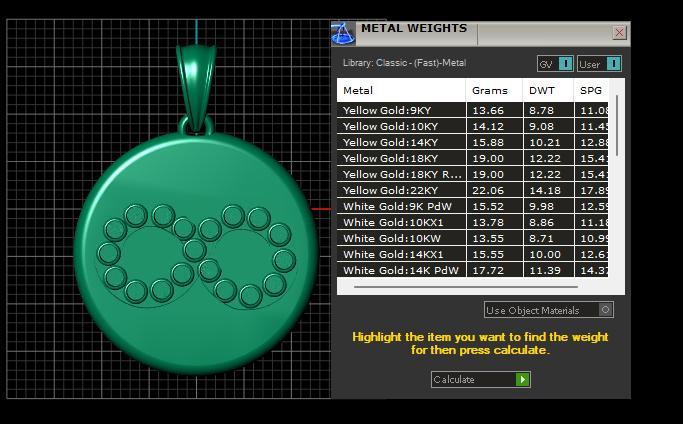Sort by the Metal column header
The height and width of the screenshot is (424, 683).
pyautogui.click(x=401, y=91)
